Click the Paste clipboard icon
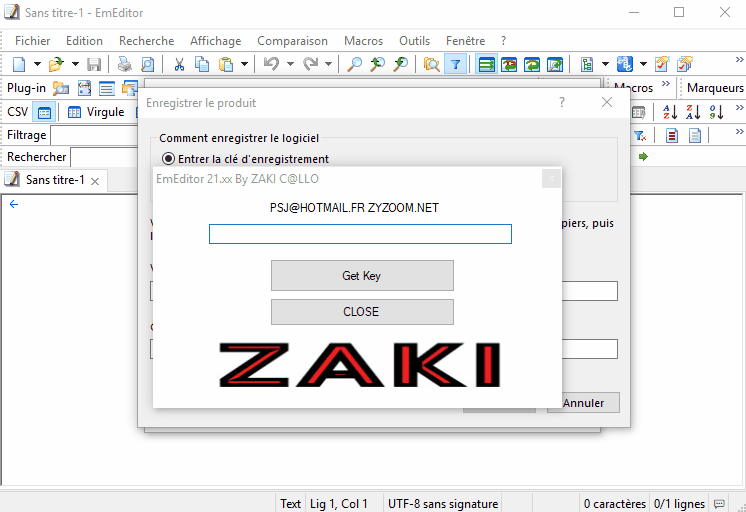746x512 pixels. point(226,64)
